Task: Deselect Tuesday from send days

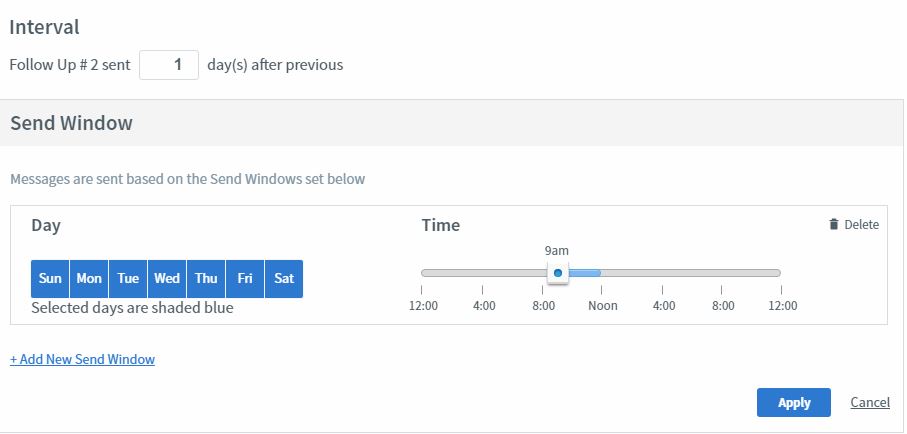Action: tap(128, 279)
